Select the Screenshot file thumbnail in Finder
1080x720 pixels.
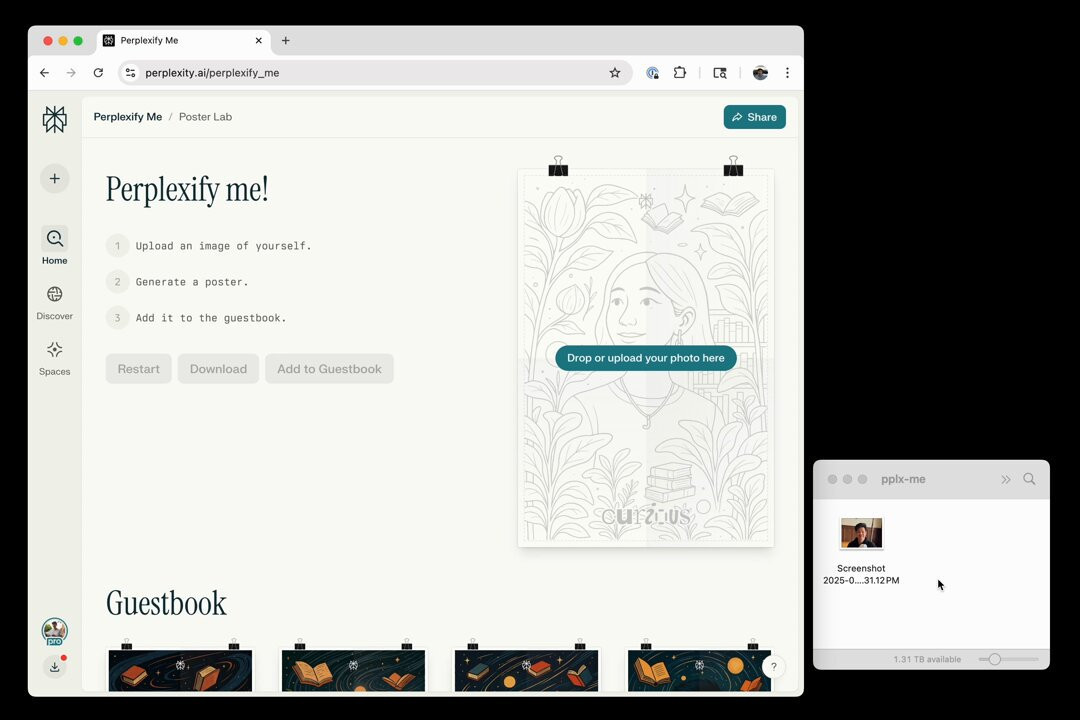(861, 533)
